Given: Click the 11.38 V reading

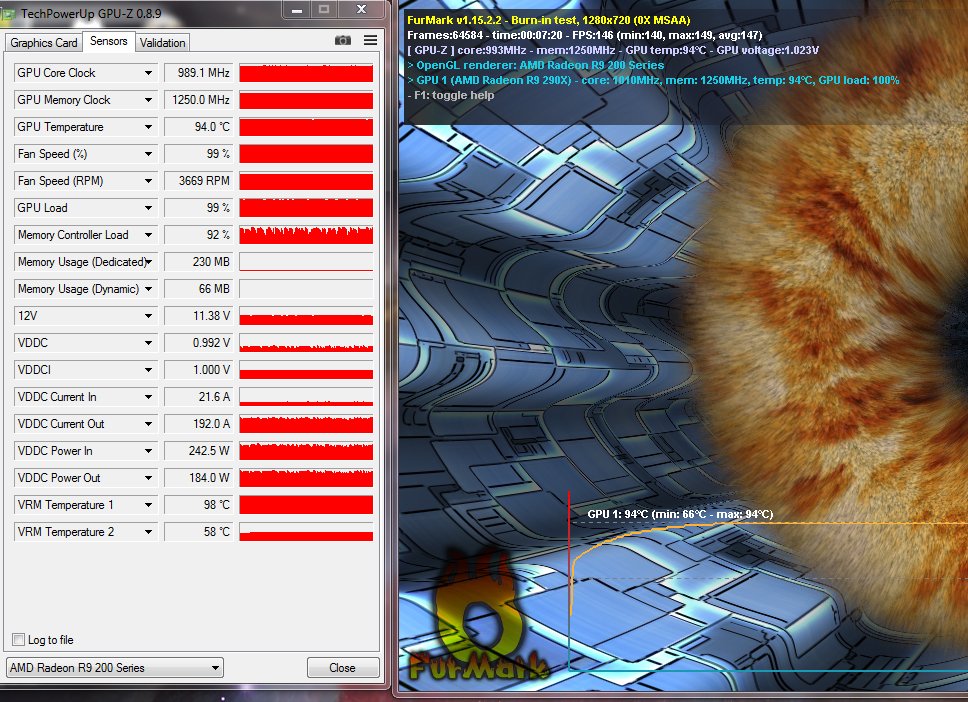Looking at the screenshot, I should pyautogui.click(x=199, y=315).
